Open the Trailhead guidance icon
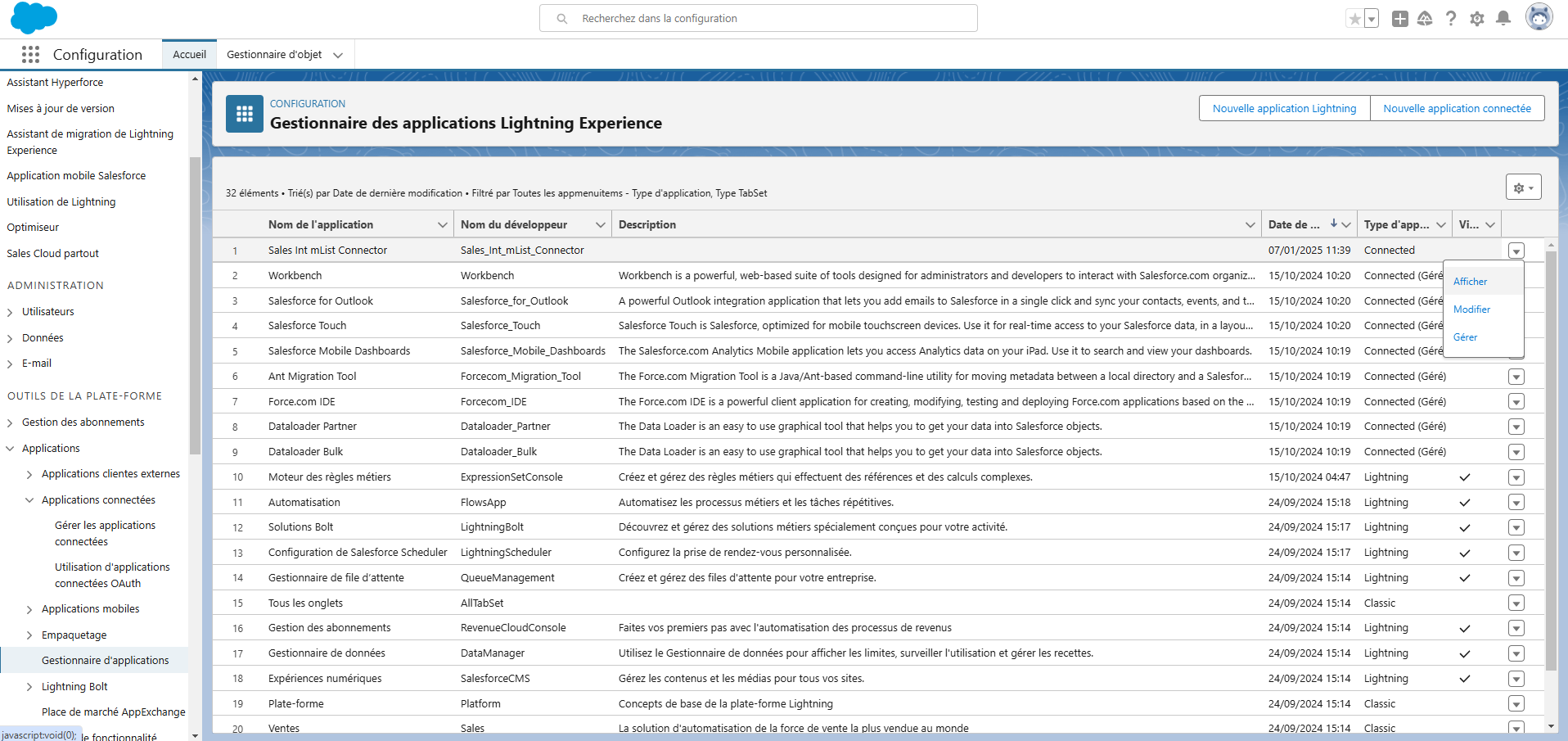 [1425, 19]
